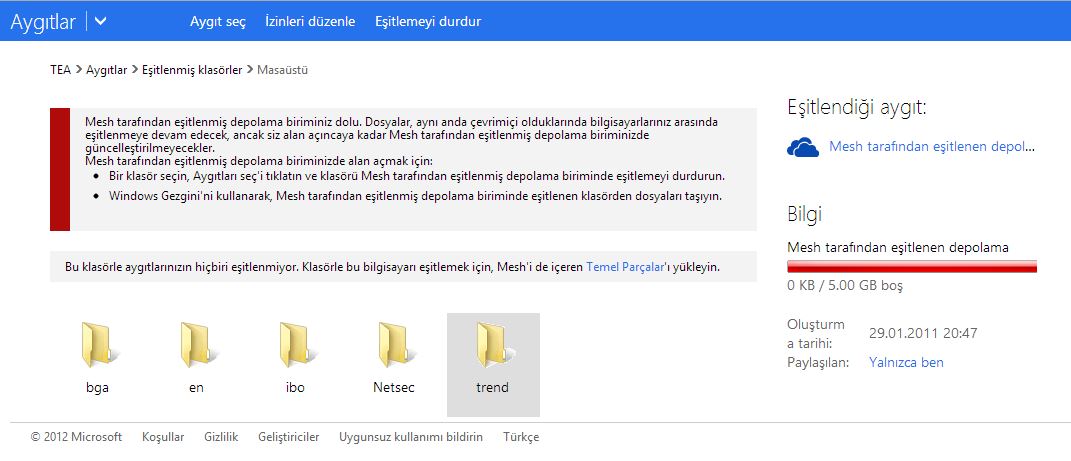Click the Bilgi section heading

point(805,214)
